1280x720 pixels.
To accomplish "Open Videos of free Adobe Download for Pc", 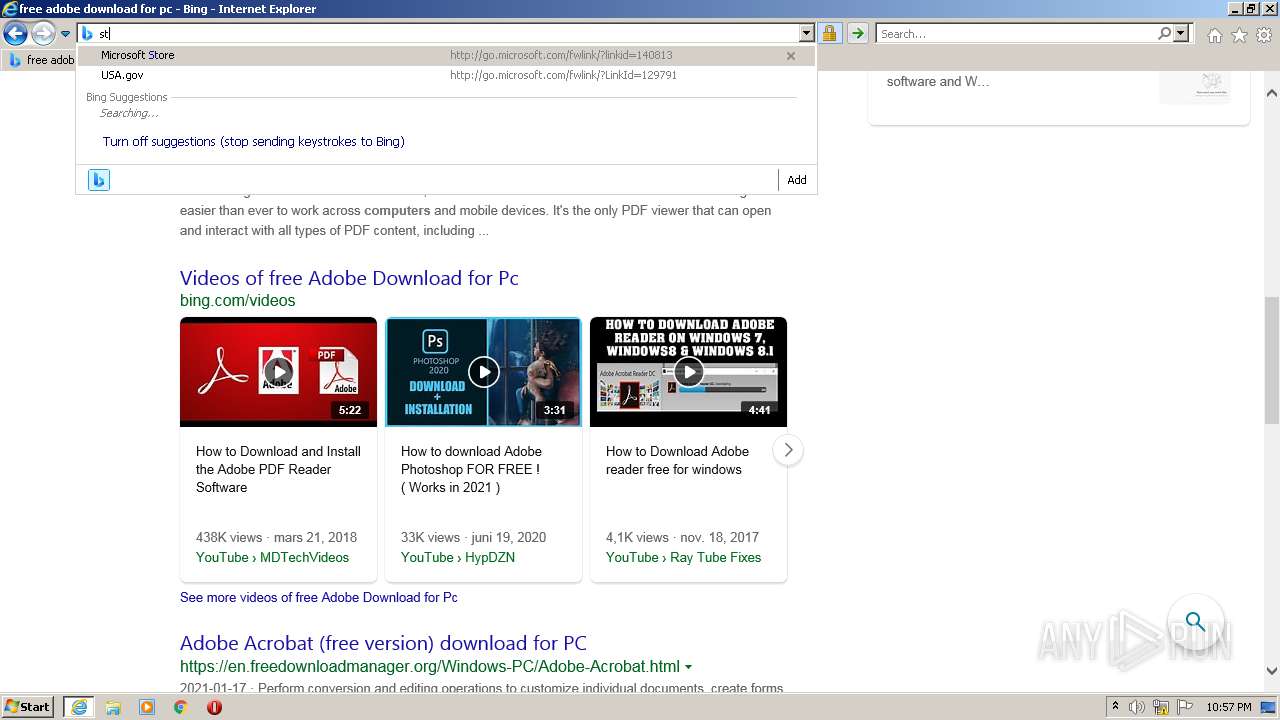I will tap(349, 278).
